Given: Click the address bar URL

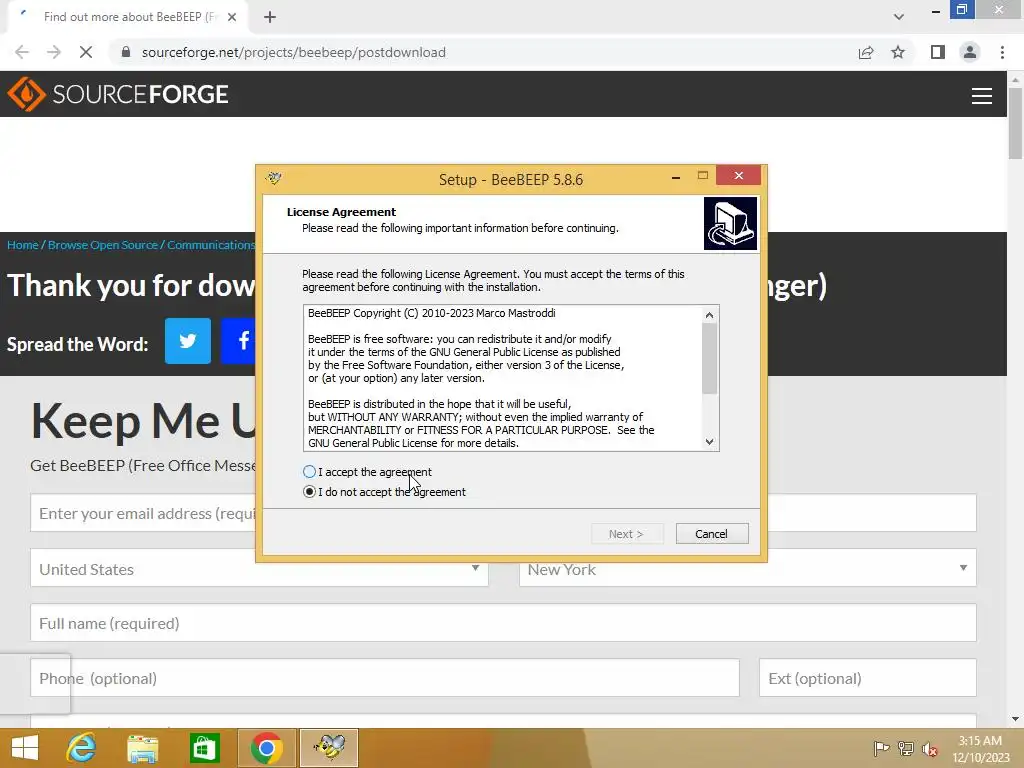Looking at the screenshot, I should 294,52.
